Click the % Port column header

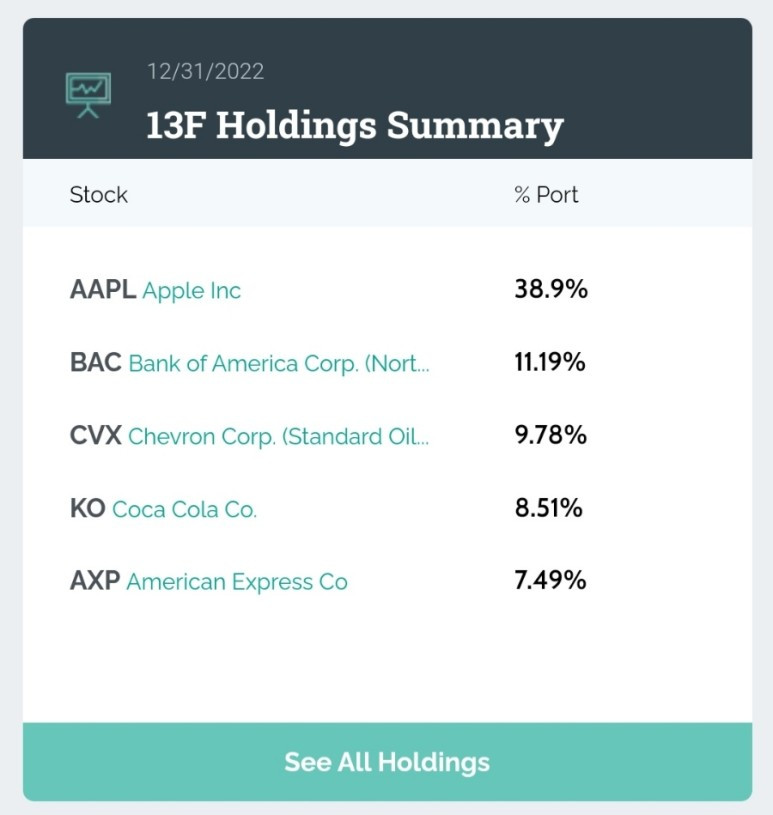coord(546,195)
